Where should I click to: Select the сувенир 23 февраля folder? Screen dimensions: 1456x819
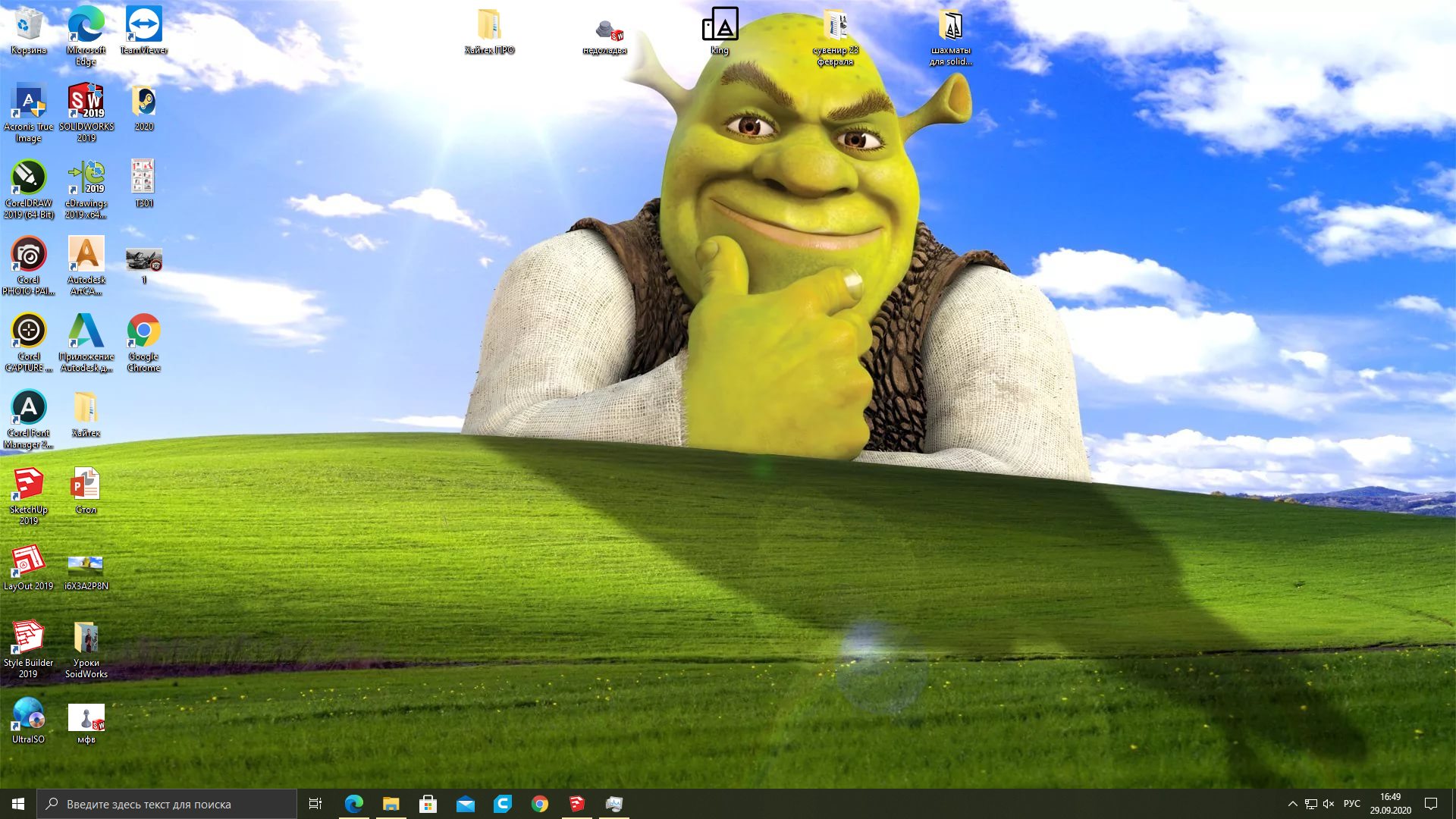835,37
